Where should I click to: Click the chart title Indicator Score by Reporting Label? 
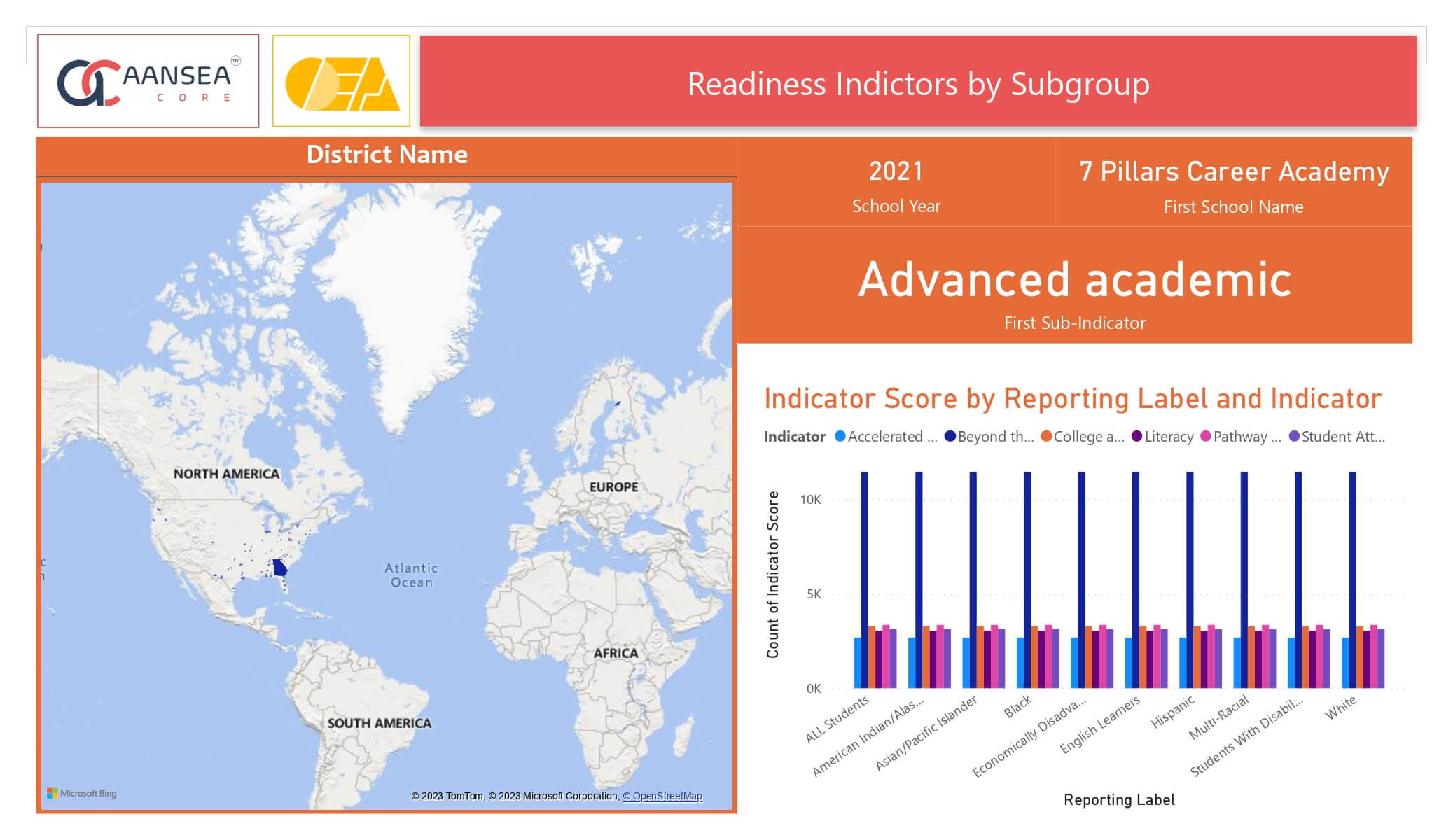pos(1073,398)
